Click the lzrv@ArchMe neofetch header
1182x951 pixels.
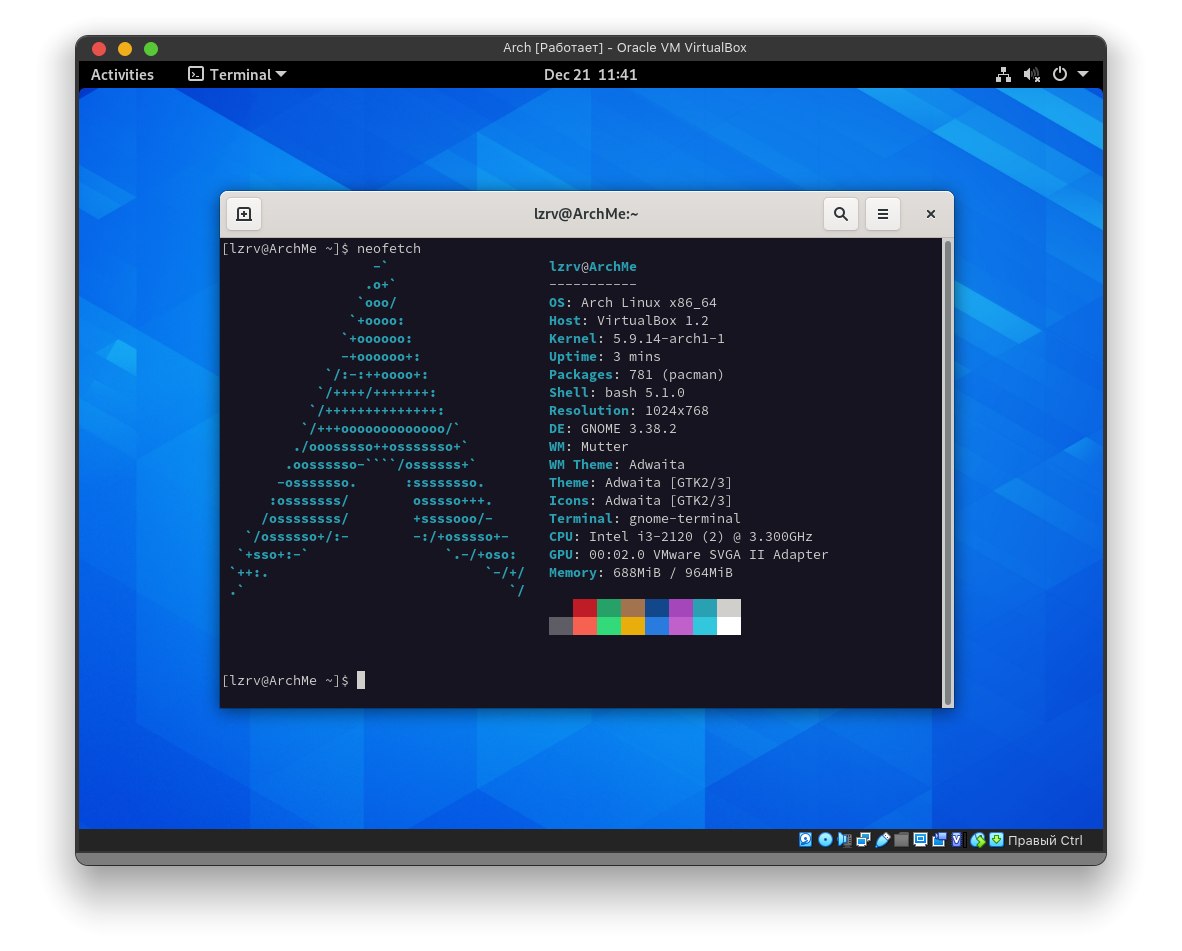pyautogui.click(x=593, y=267)
